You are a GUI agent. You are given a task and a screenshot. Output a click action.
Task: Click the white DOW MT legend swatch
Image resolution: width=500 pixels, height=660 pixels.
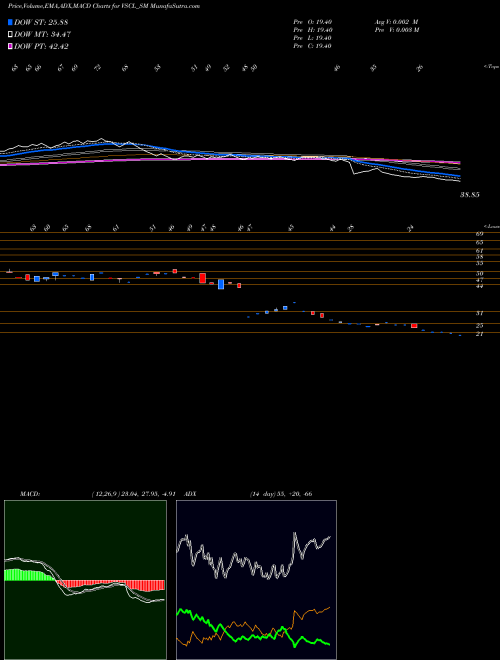click(11, 35)
